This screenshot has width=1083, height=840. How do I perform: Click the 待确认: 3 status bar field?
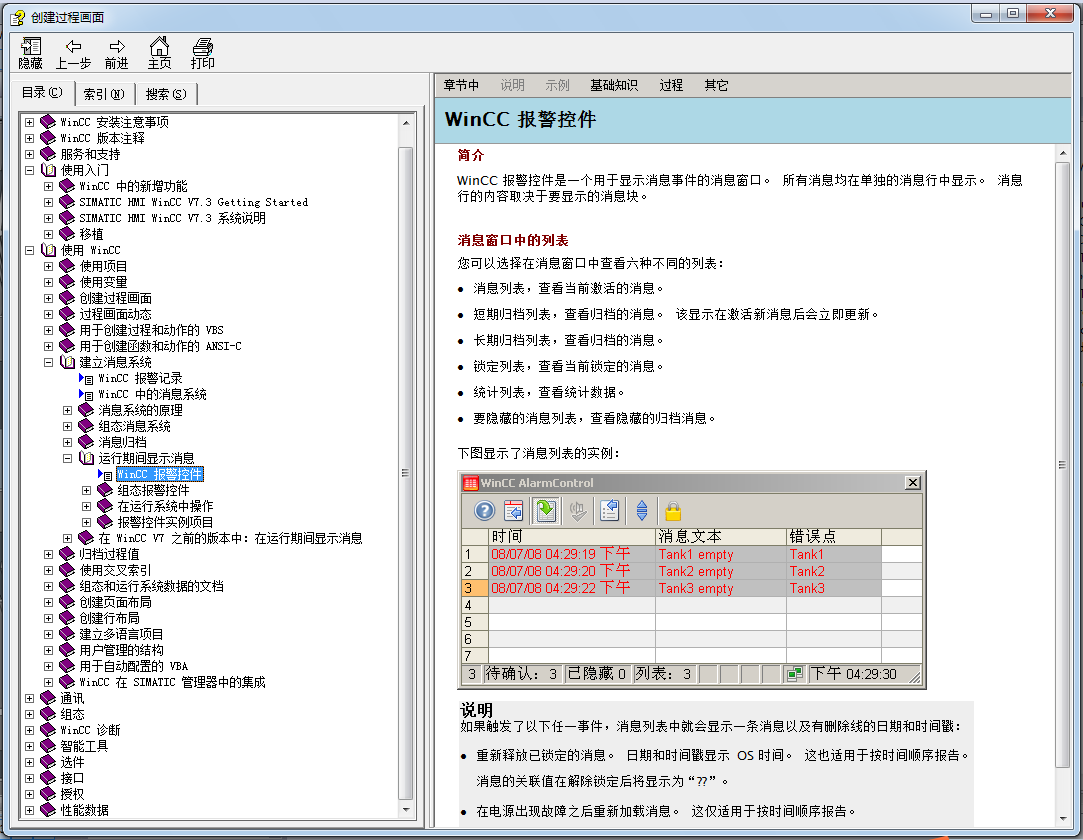(521, 674)
